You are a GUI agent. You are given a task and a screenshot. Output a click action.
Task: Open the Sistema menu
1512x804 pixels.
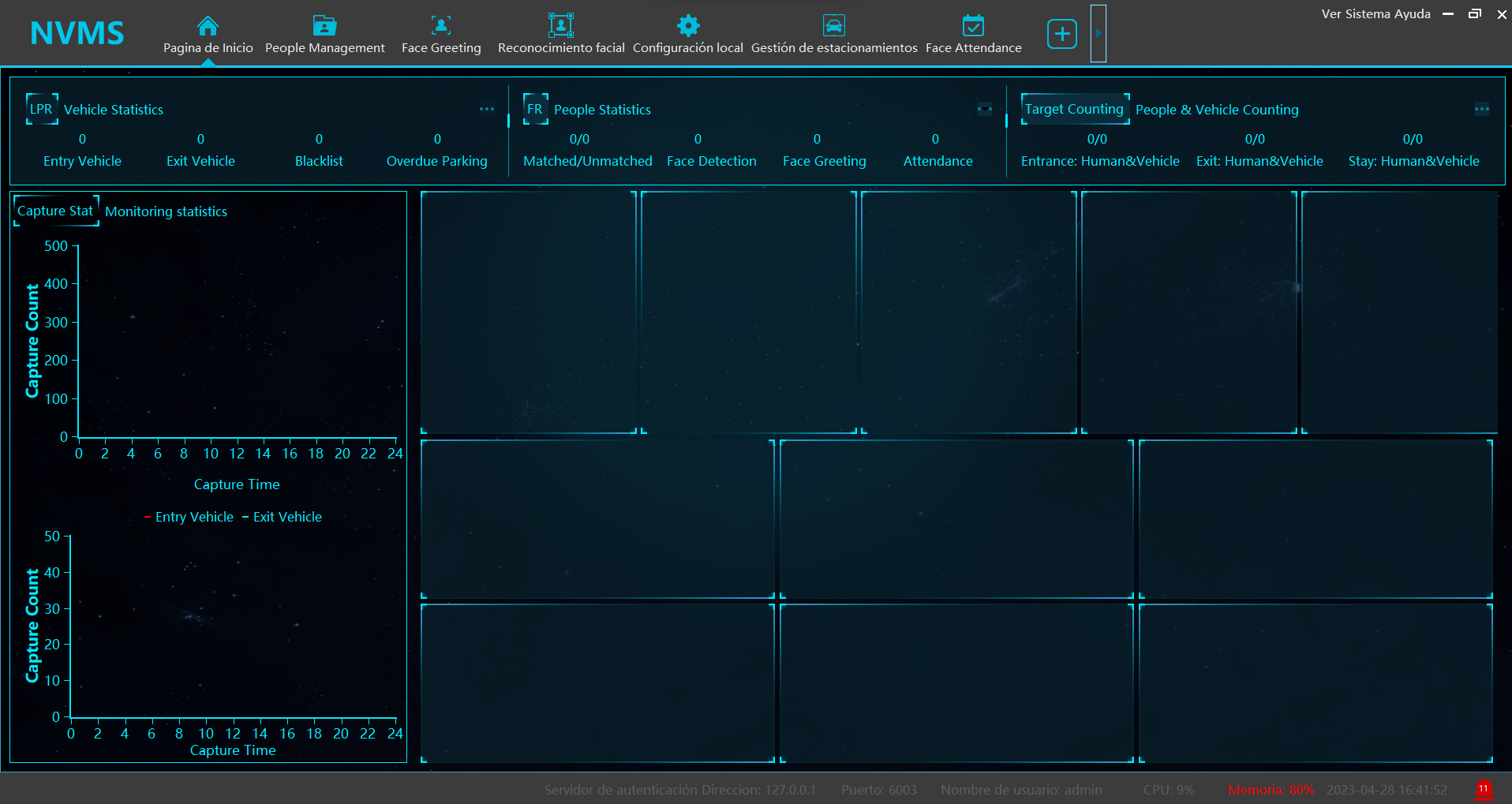1368,14
